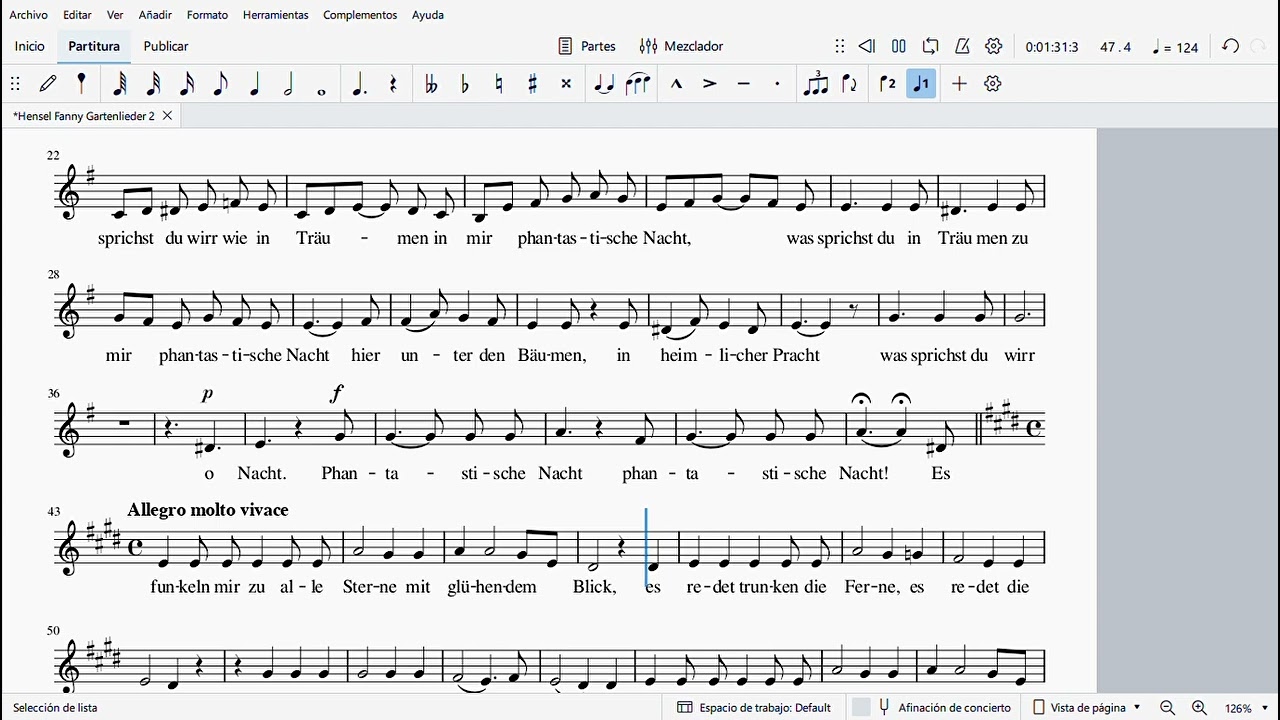The height and width of the screenshot is (720, 1280).
Task: Open playback settings gear
Action: click(x=994, y=46)
